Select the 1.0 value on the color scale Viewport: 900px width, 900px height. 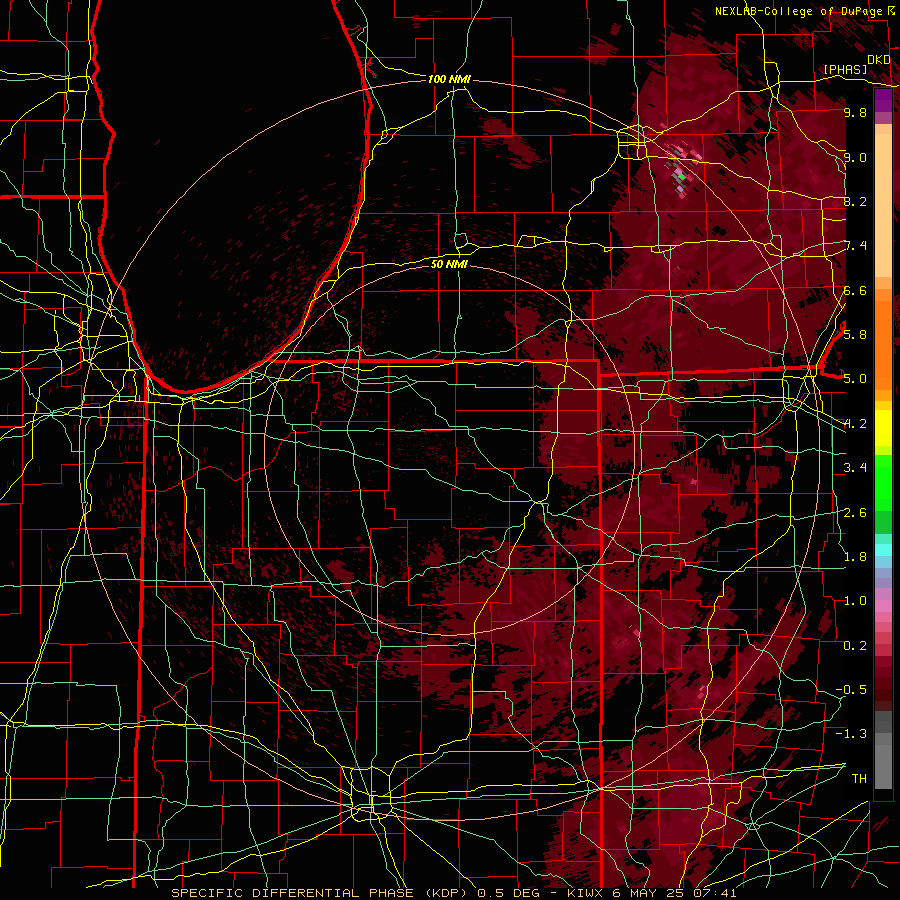855,601
